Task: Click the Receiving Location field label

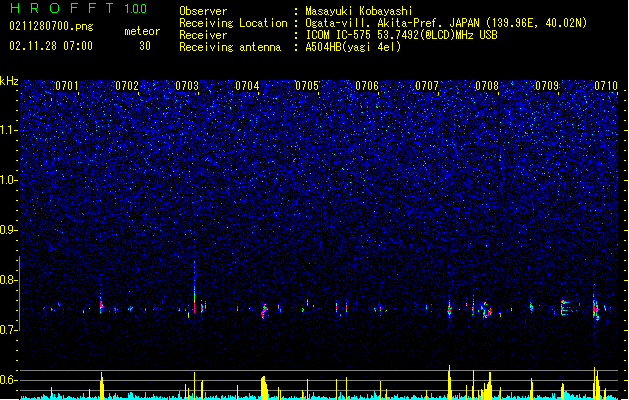Action: [233, 23]
